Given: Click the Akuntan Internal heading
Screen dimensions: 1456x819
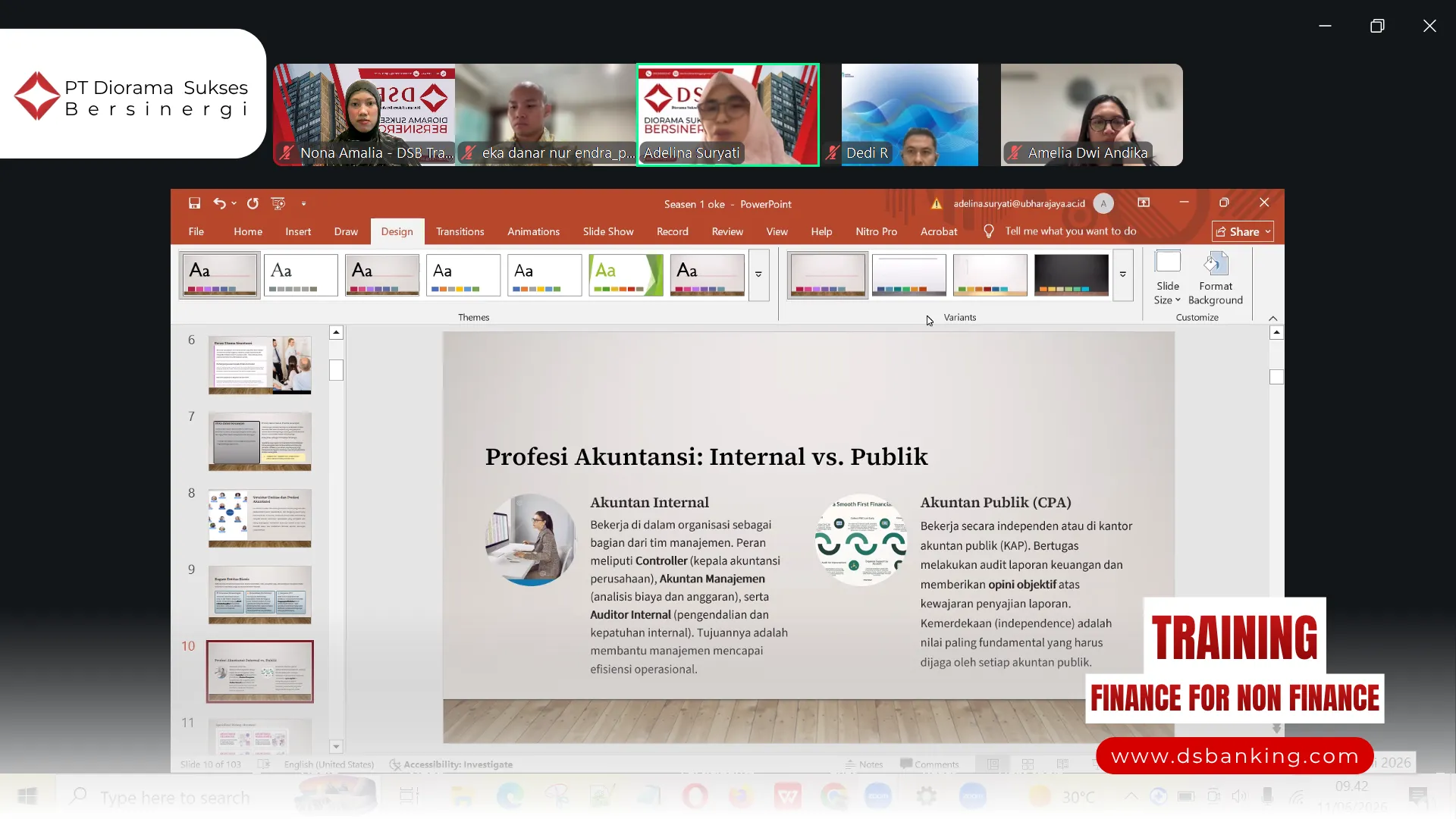Looking at the screenshot, I should [649, 502].
